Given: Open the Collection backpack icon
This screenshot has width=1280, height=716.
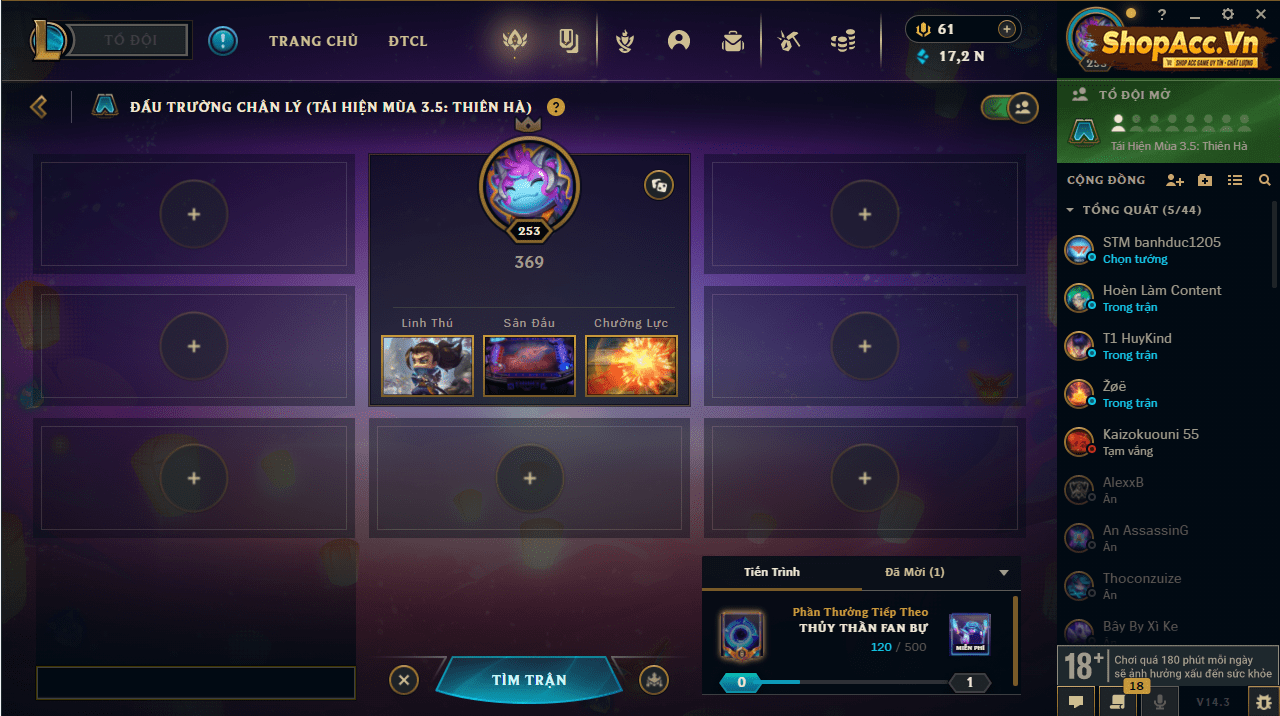Looking at the screenshot, I should (x=733, y=41).
